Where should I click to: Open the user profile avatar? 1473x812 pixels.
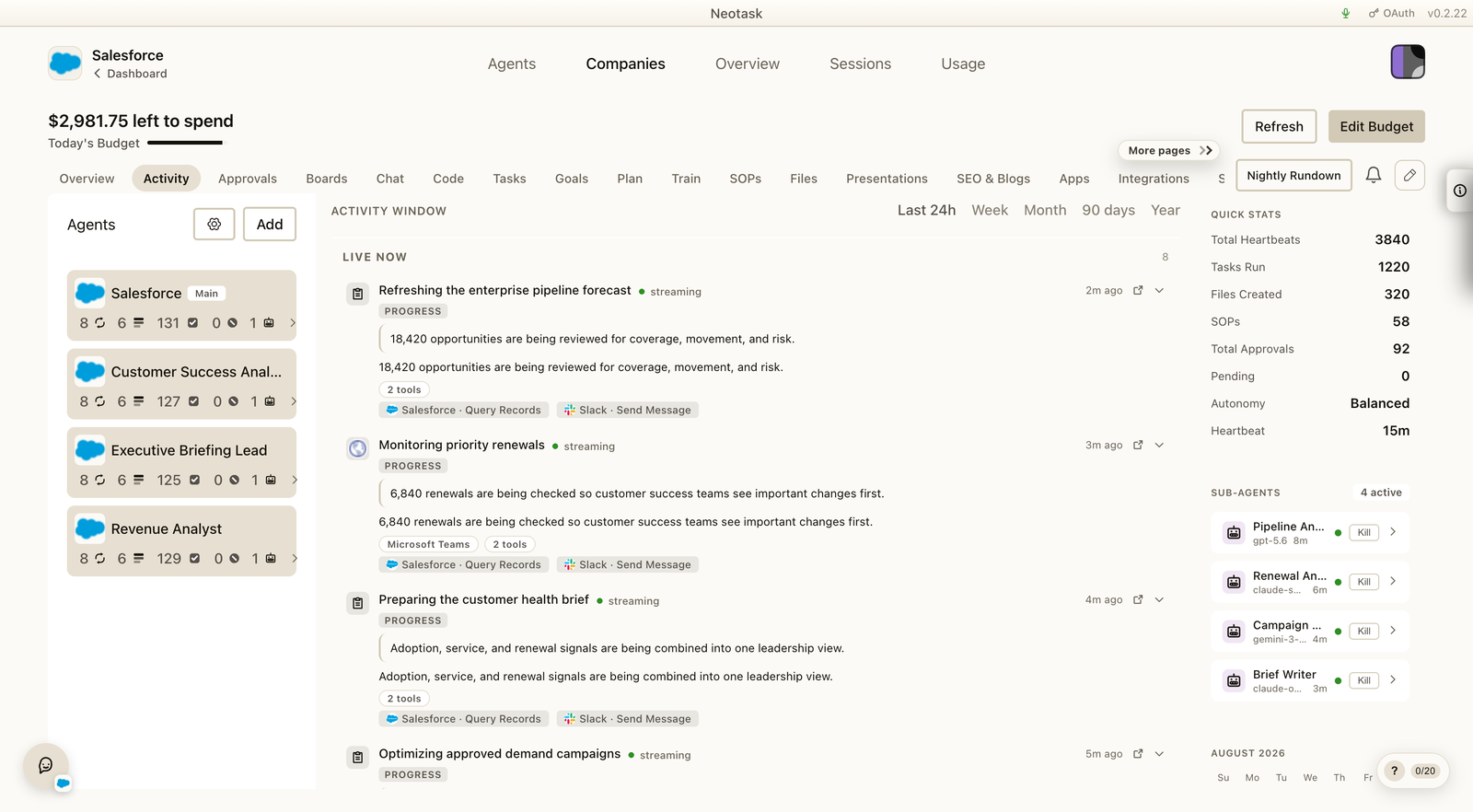coord(1408,62)
